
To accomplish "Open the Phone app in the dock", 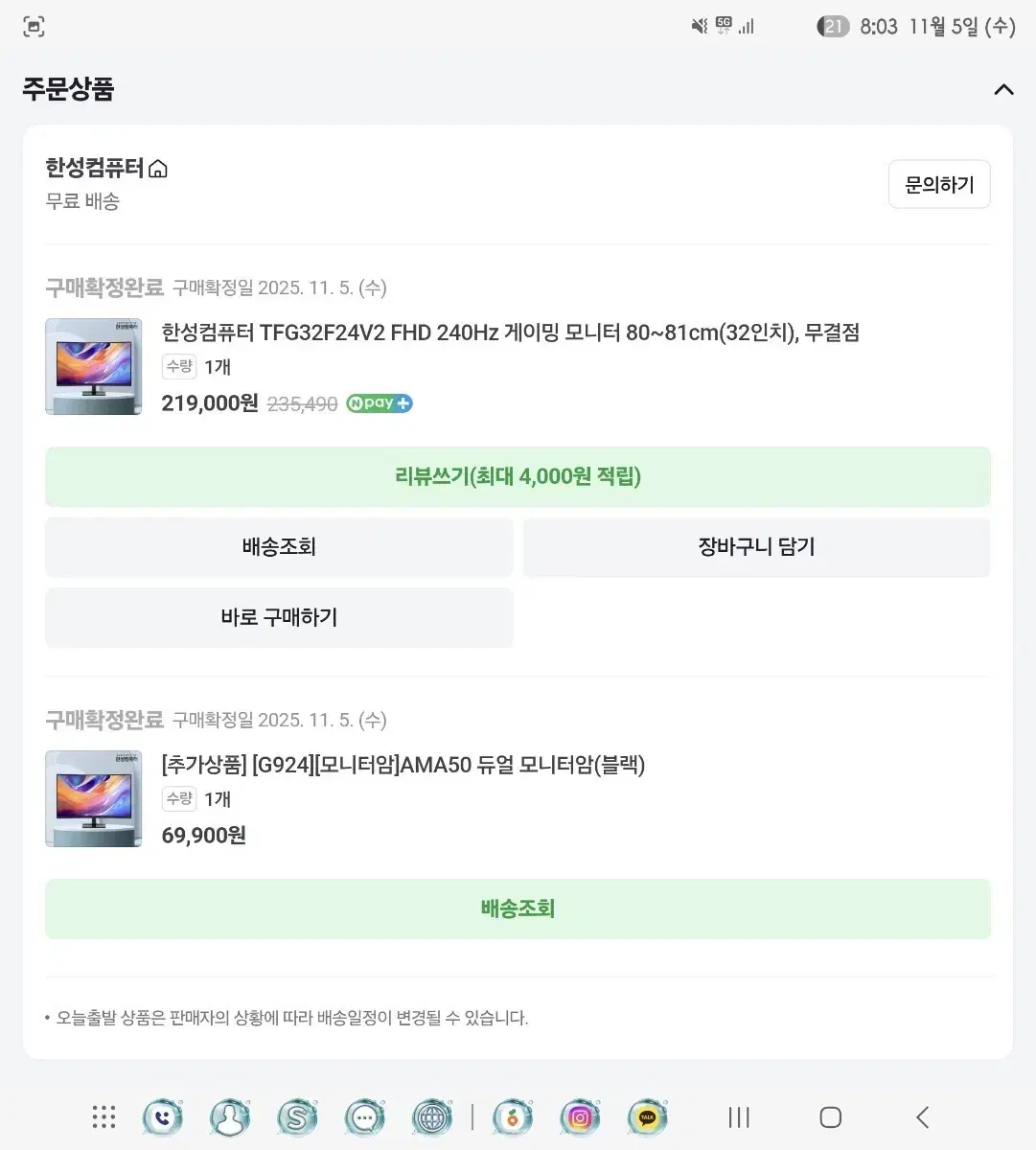I will pos(161,1117).
